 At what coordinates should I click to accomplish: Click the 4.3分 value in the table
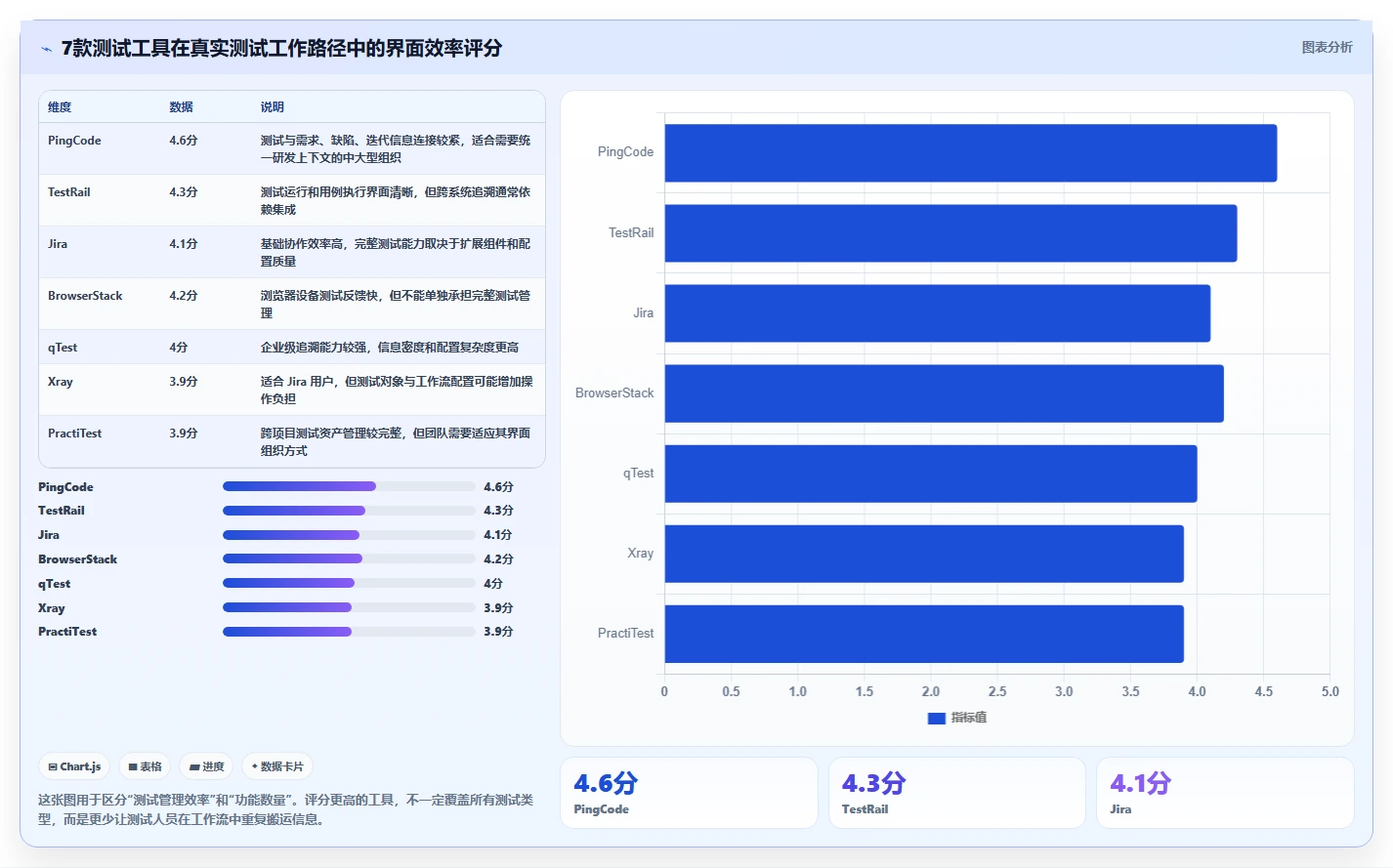click(184, 192)
